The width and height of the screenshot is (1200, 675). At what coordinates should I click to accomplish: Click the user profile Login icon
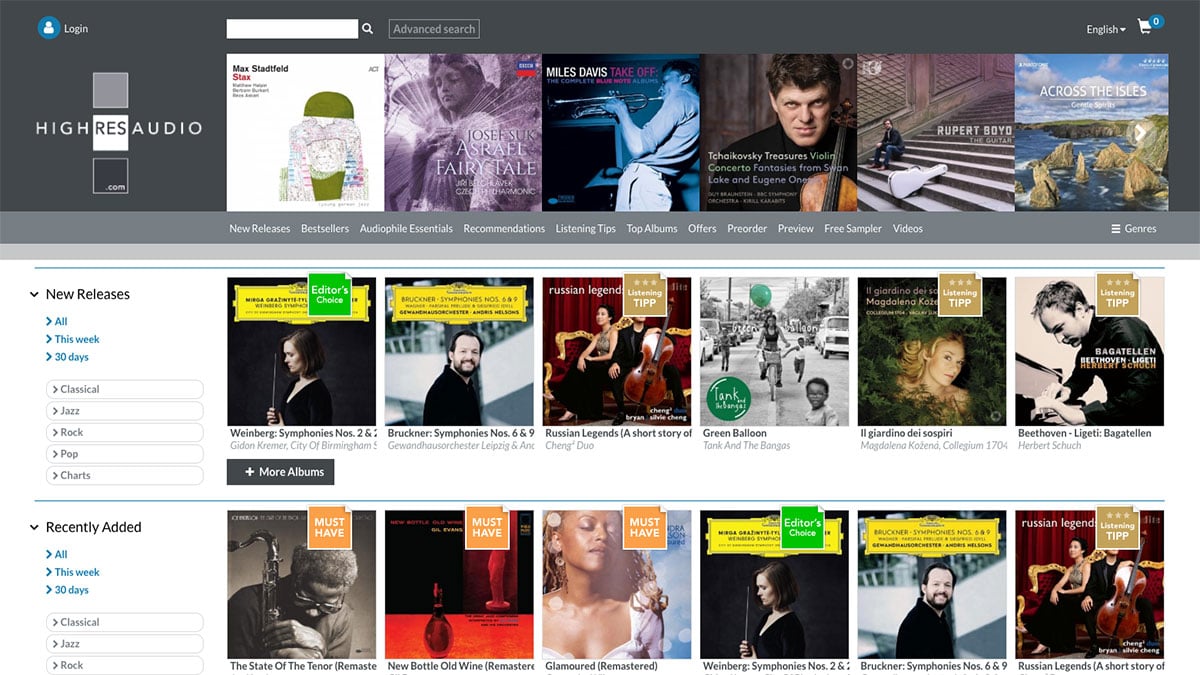click(49, 28)
